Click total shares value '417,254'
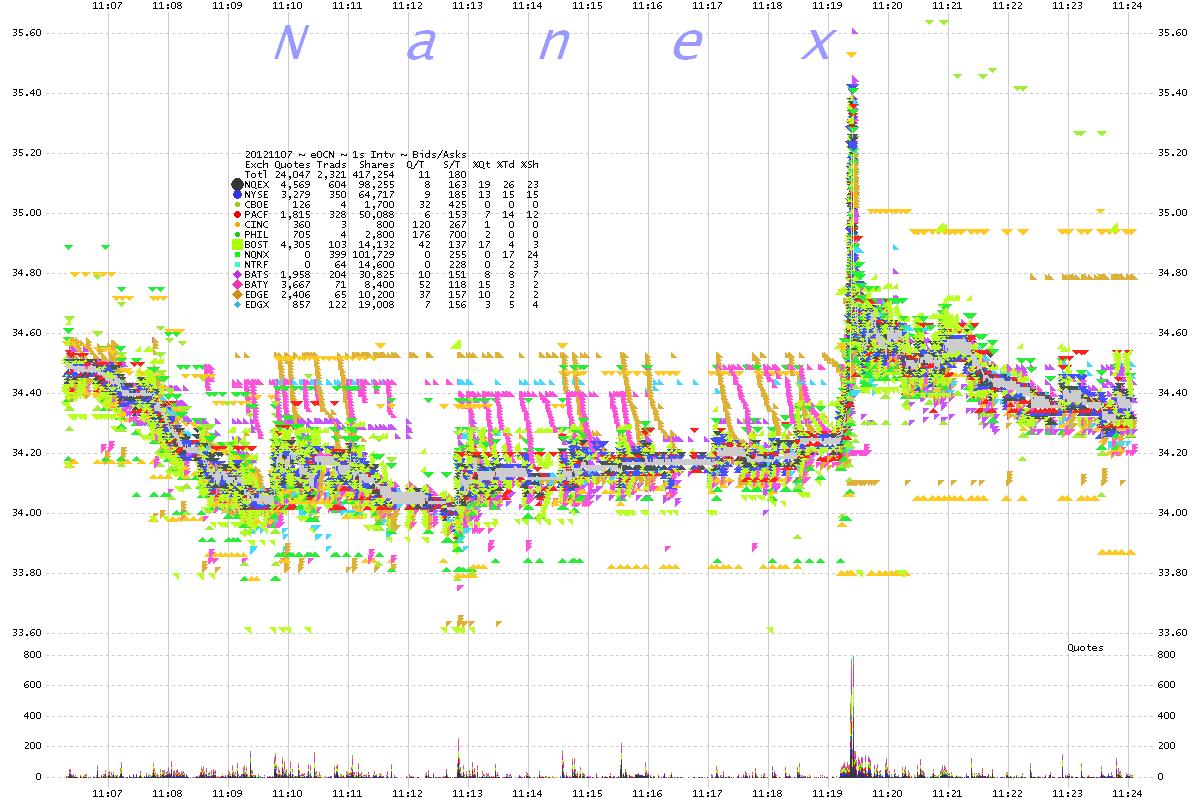 pyautogui.click(x=374, y=174)
